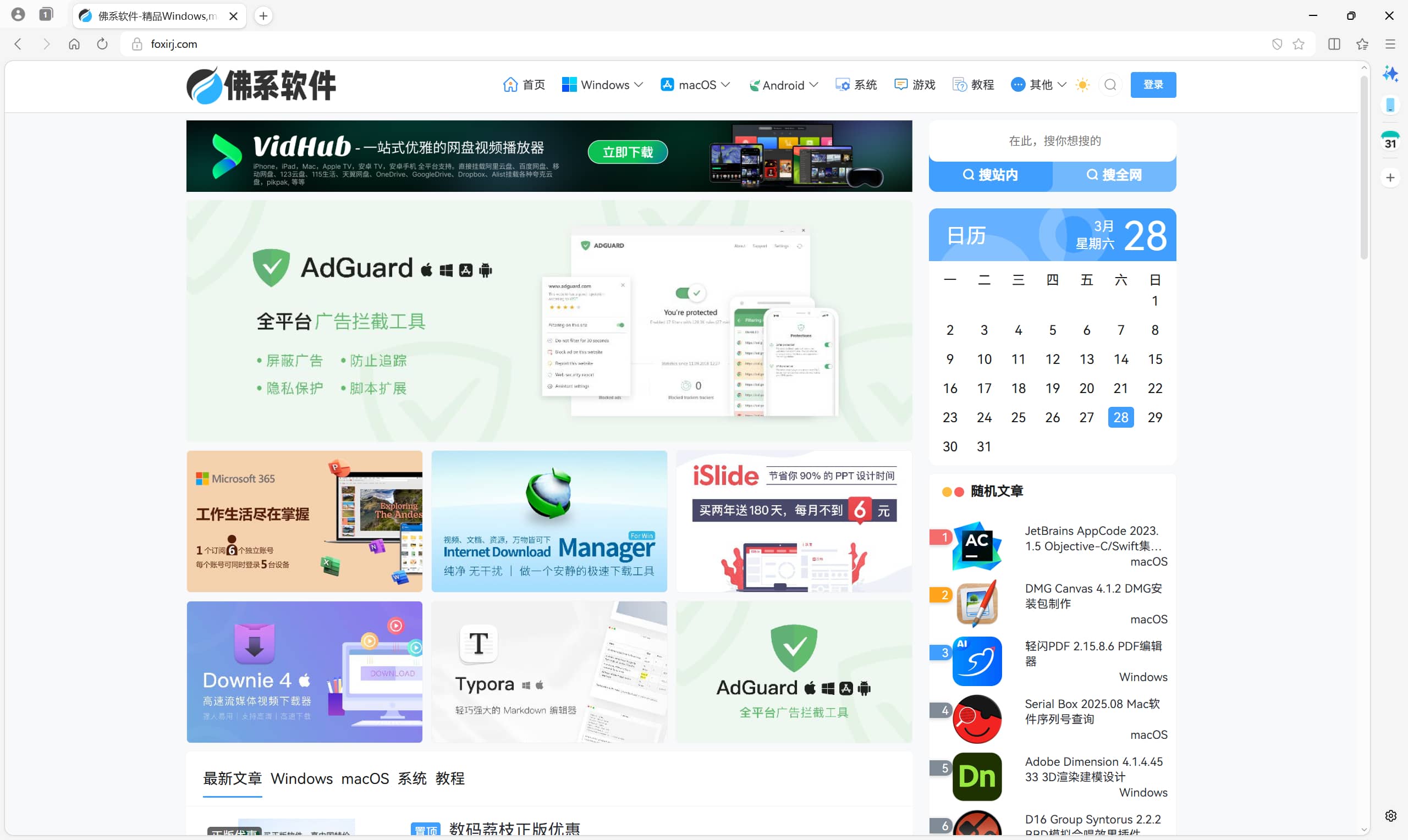Open Serial Box 2025.08 article link
The width and height of the screenshot is (1408, 840).
(1092, 711)
